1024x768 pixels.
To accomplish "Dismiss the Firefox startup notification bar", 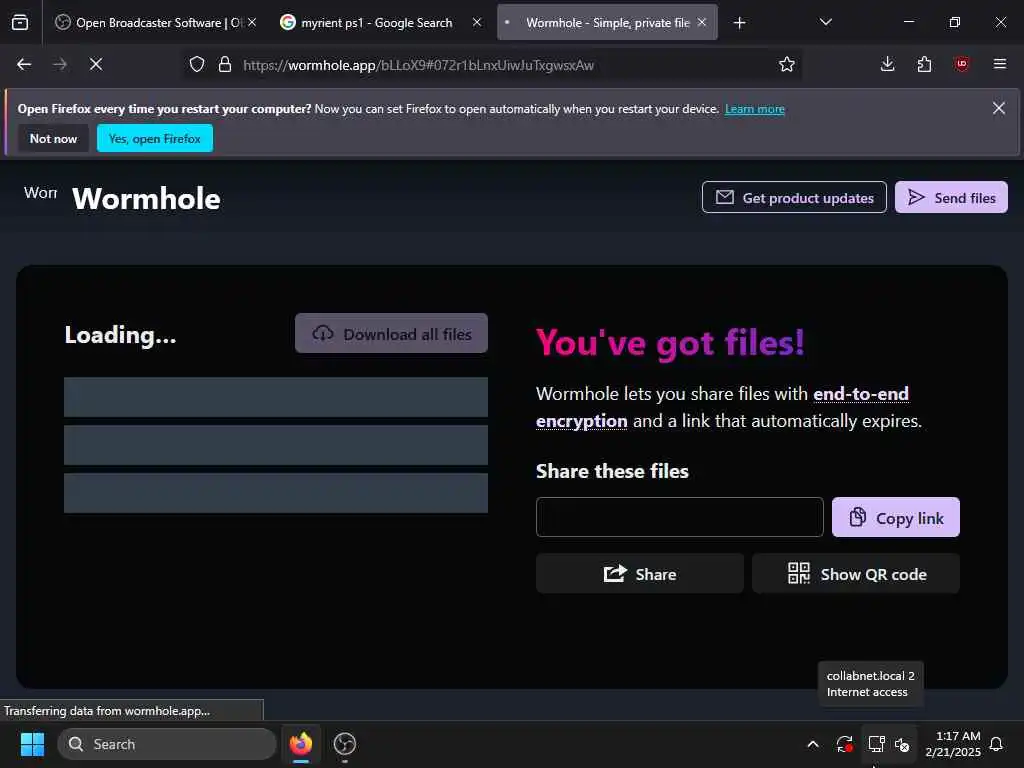I will [x=999, y=108].
